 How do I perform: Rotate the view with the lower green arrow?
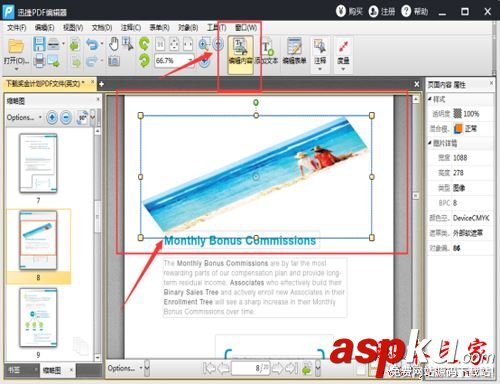point(144,61)
